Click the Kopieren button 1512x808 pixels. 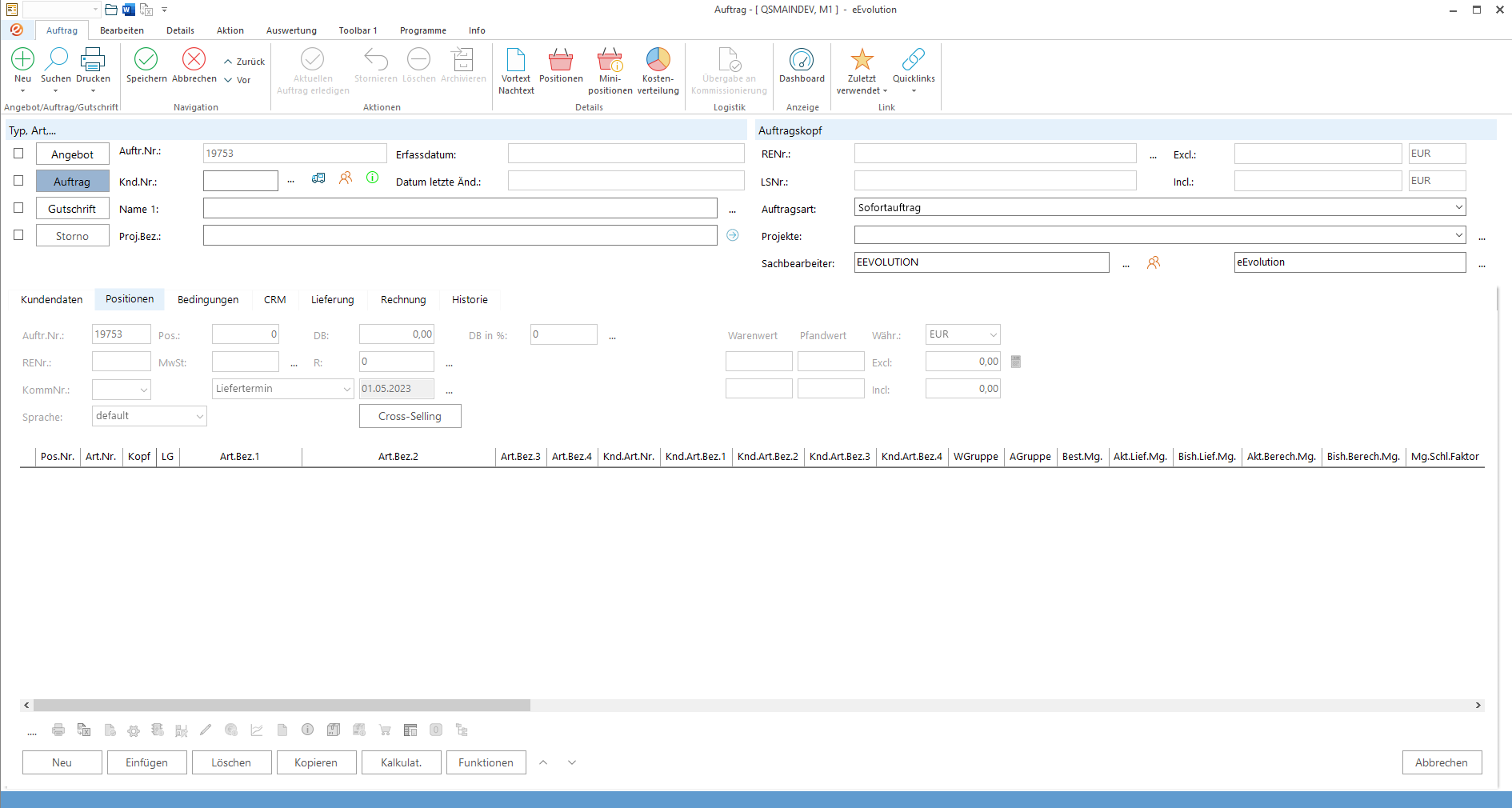pyautogui.click(x=316, y=762)
